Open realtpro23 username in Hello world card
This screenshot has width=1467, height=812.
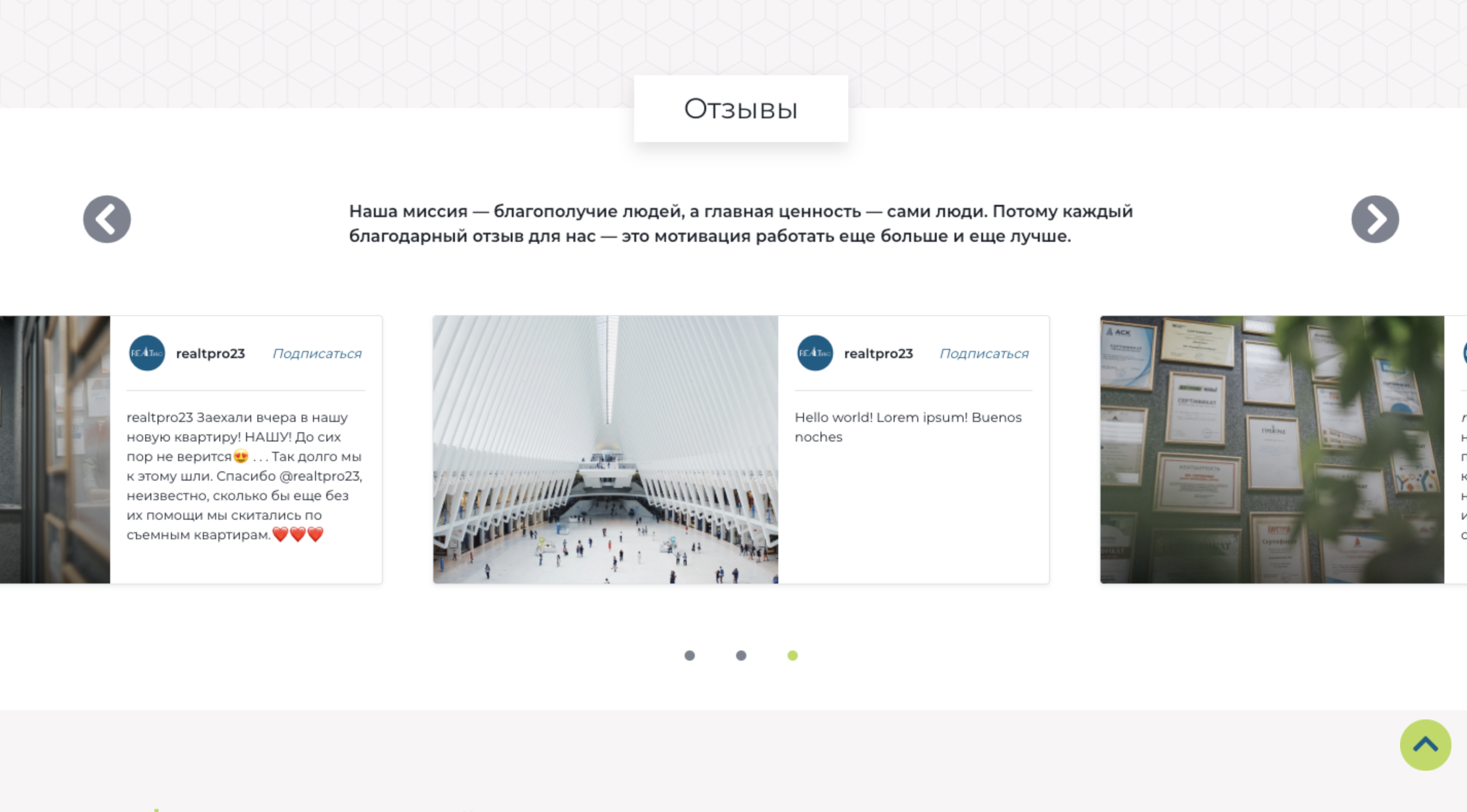click(x=878, y=354)
